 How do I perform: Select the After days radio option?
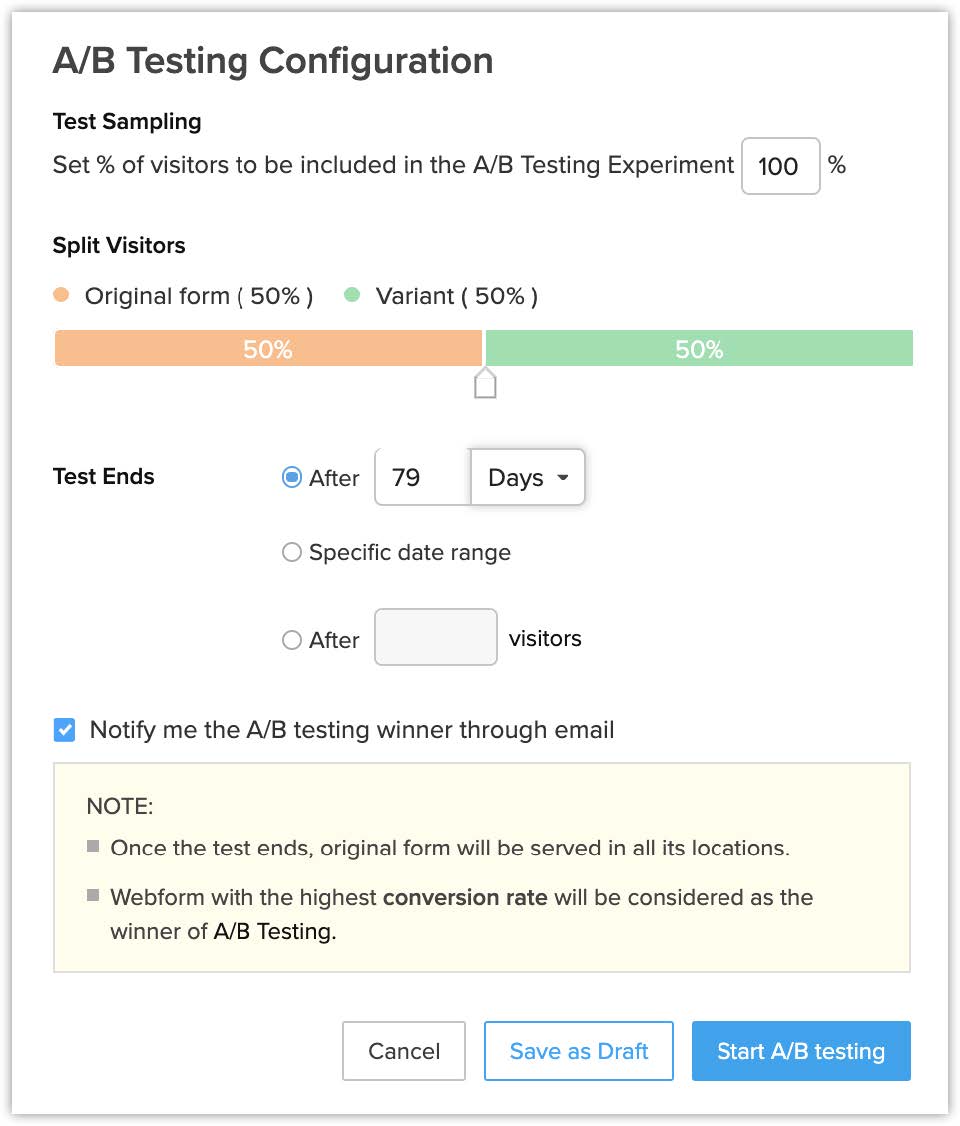point(292,478)
